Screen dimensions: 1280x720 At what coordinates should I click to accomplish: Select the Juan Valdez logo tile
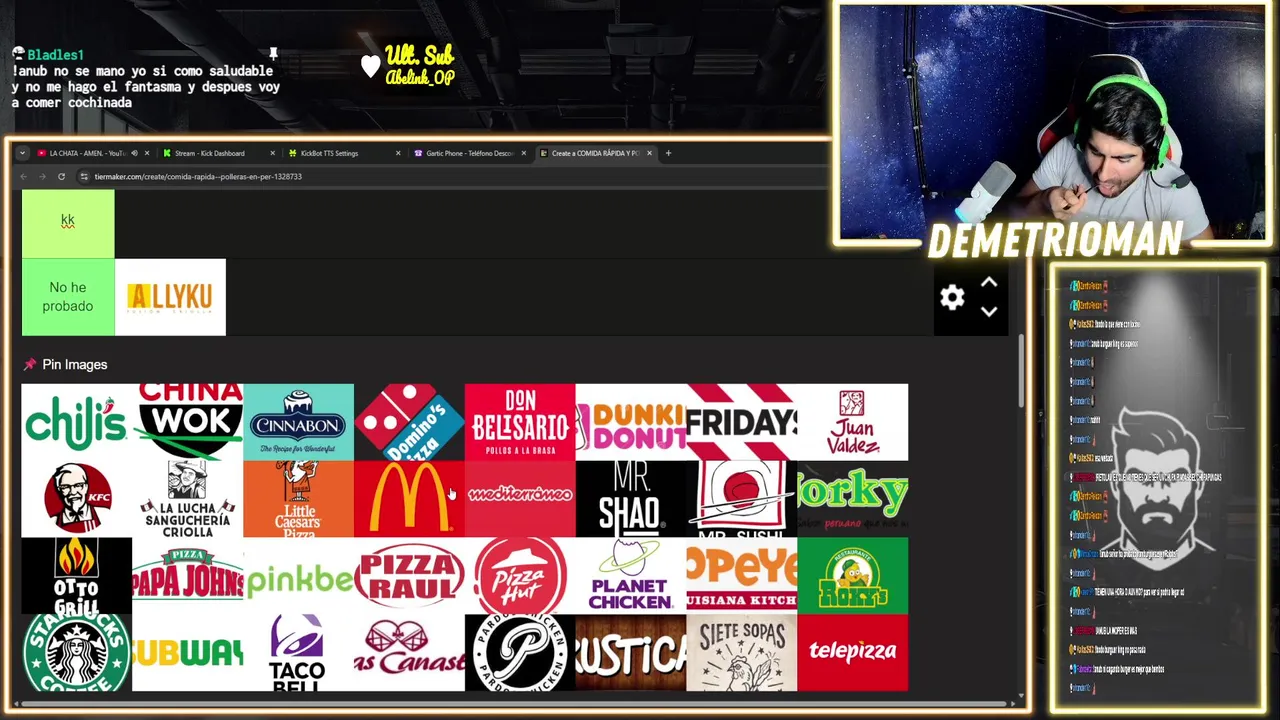[x=853, y=422]
